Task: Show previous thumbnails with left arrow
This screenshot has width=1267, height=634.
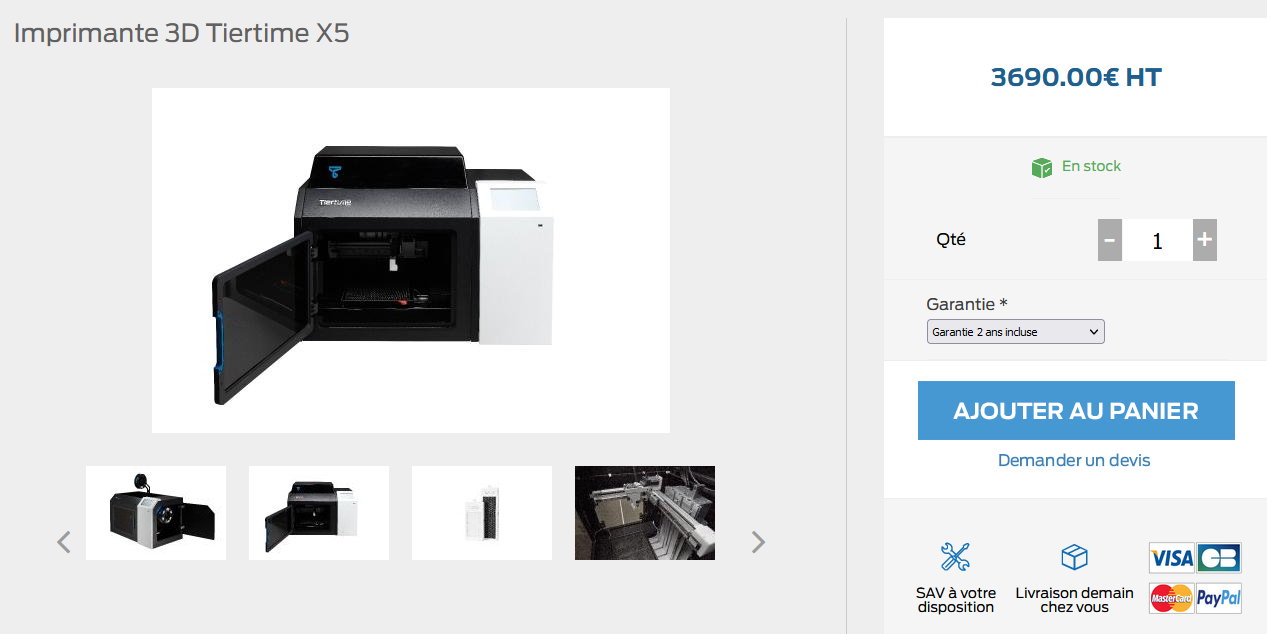Action: [x=64, y=542]
